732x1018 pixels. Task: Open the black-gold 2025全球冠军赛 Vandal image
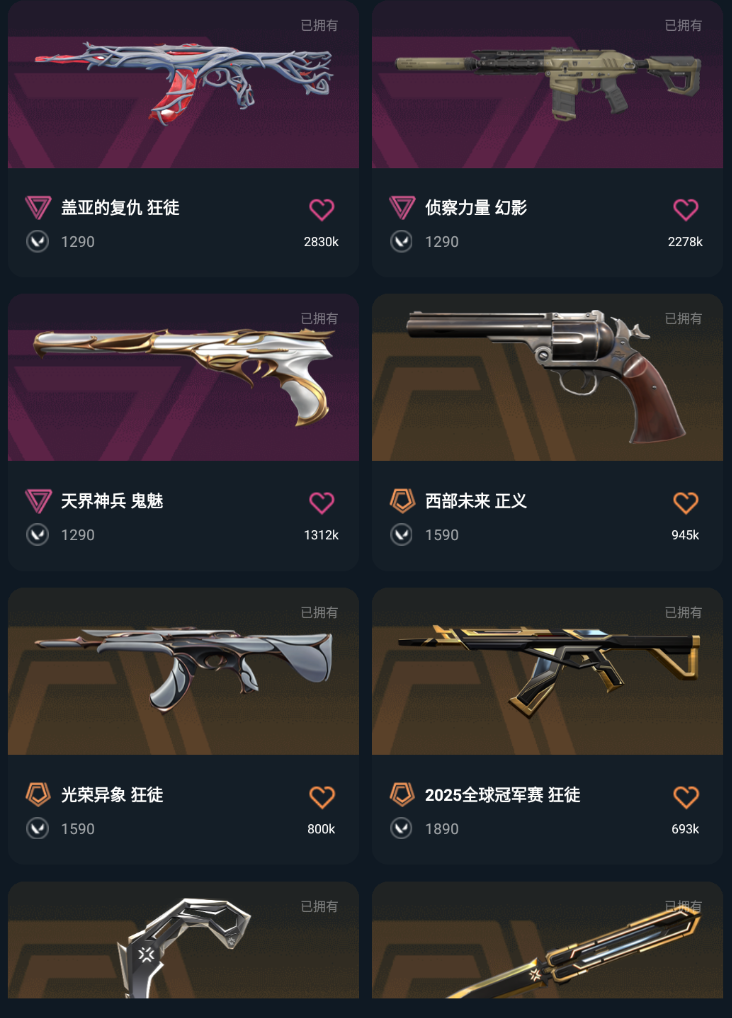pos(547,671)
